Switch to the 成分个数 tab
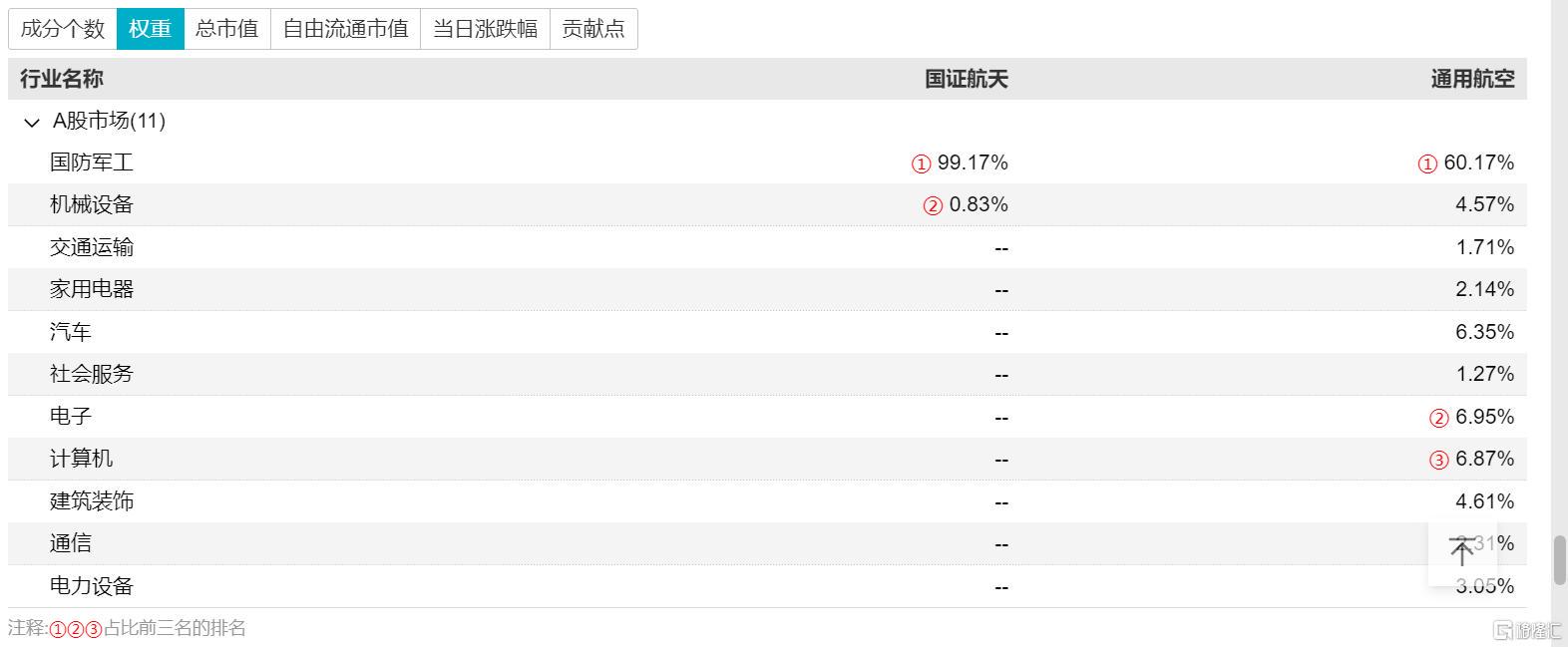 [x=63, y=29]
